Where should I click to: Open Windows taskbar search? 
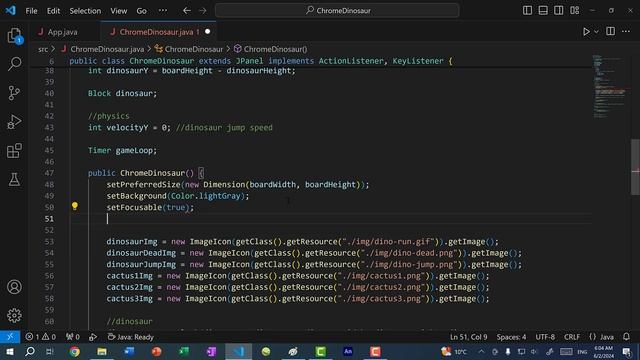click(x=29, y=351)
